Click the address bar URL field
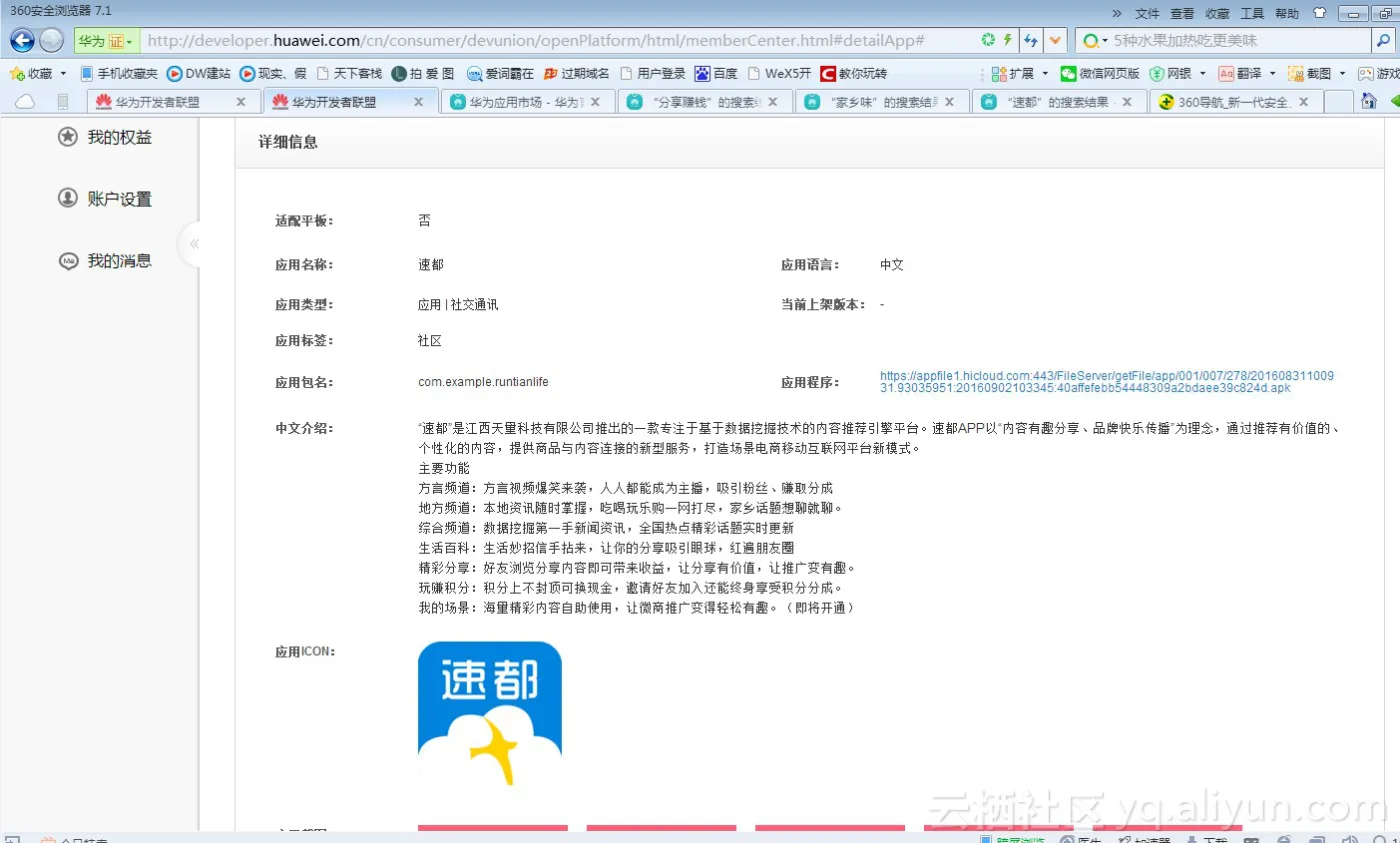This screenshot has width=1400, height=843. click(558, 41)
